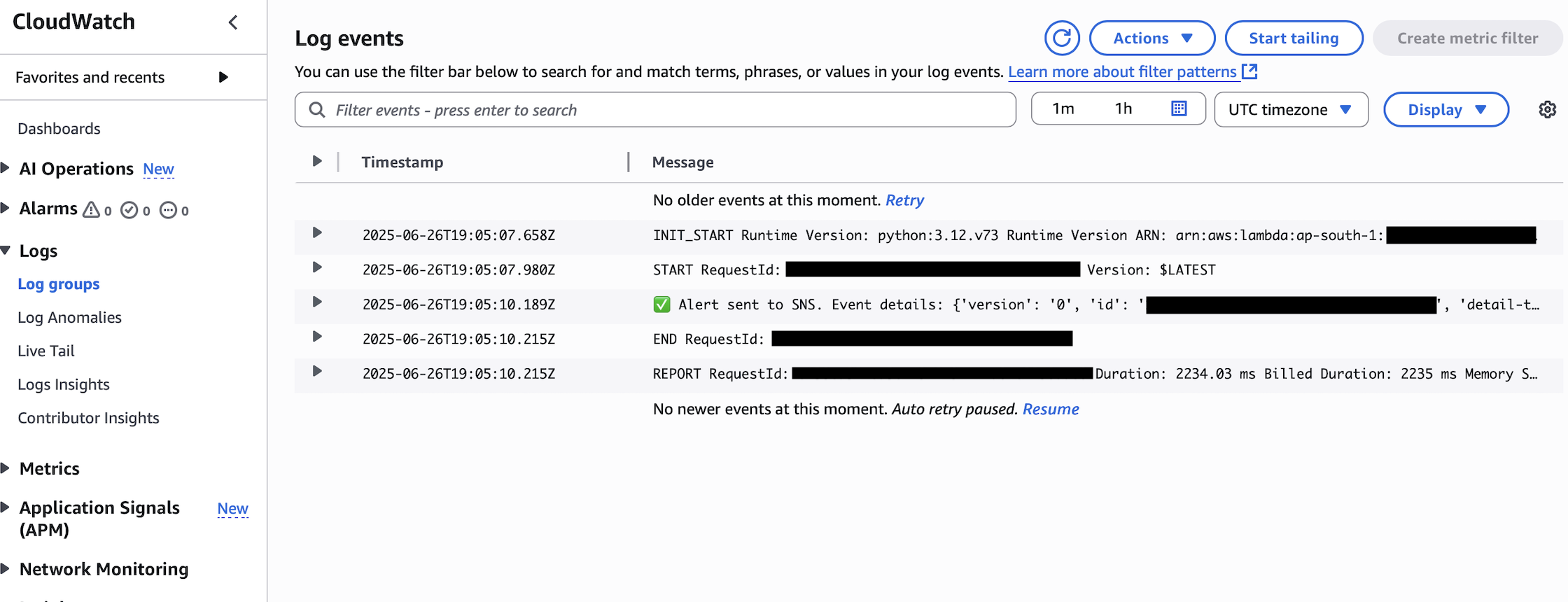Open the absolute time range calendar picker
Image resolution: width=1568 pixels, height=602 pixels.
1179,108
